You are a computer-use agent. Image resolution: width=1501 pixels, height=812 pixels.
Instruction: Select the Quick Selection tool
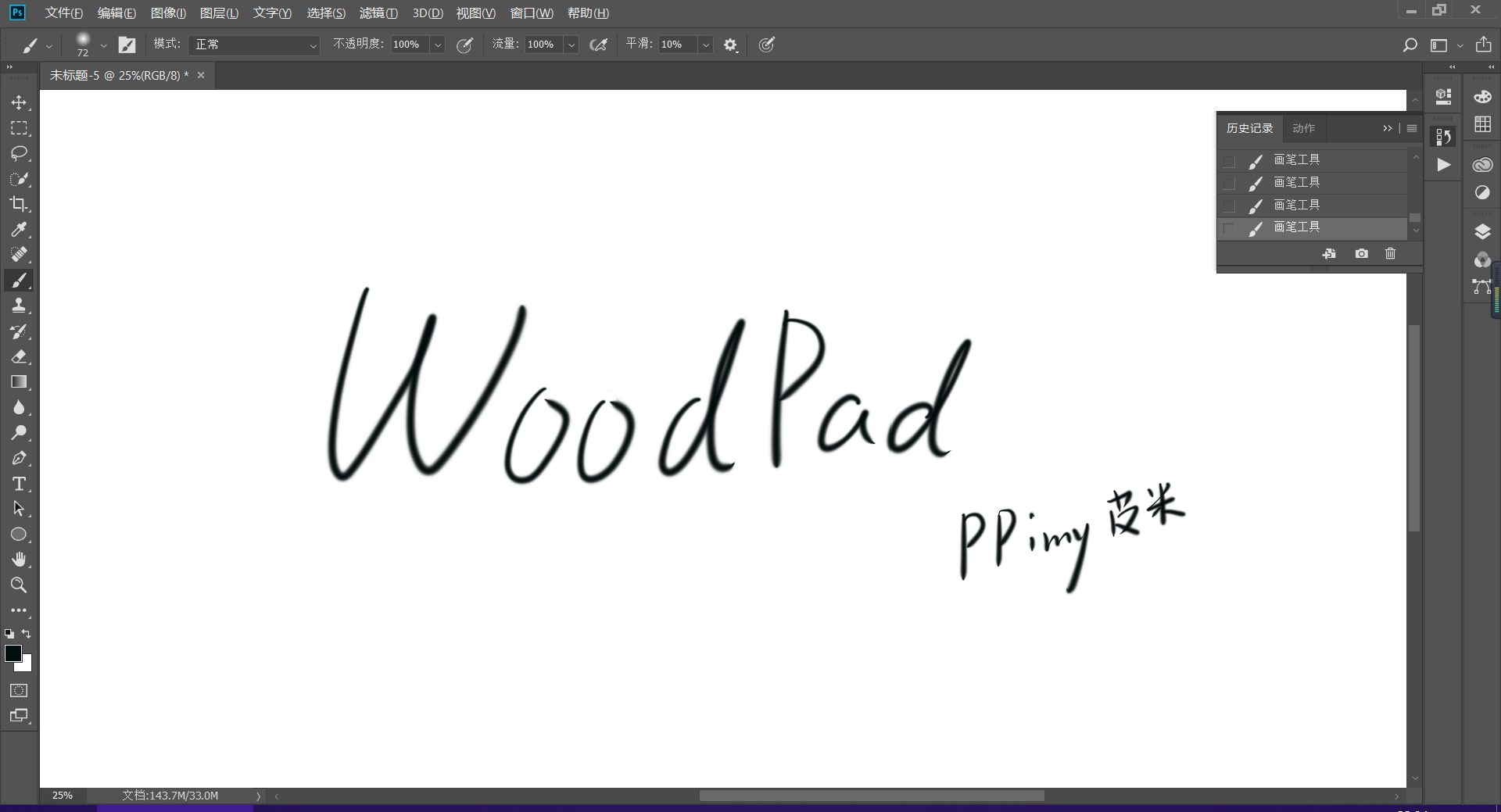click(19, 179)
